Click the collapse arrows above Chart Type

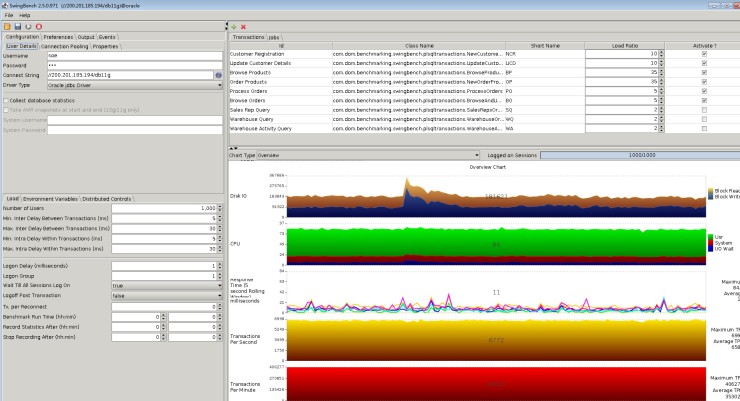pos(234,147)
